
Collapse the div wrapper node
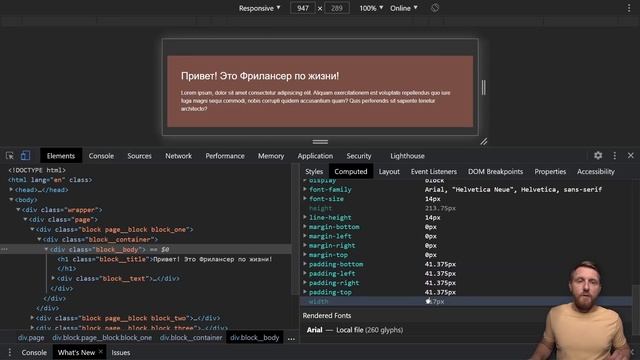(x=18, y=210)
